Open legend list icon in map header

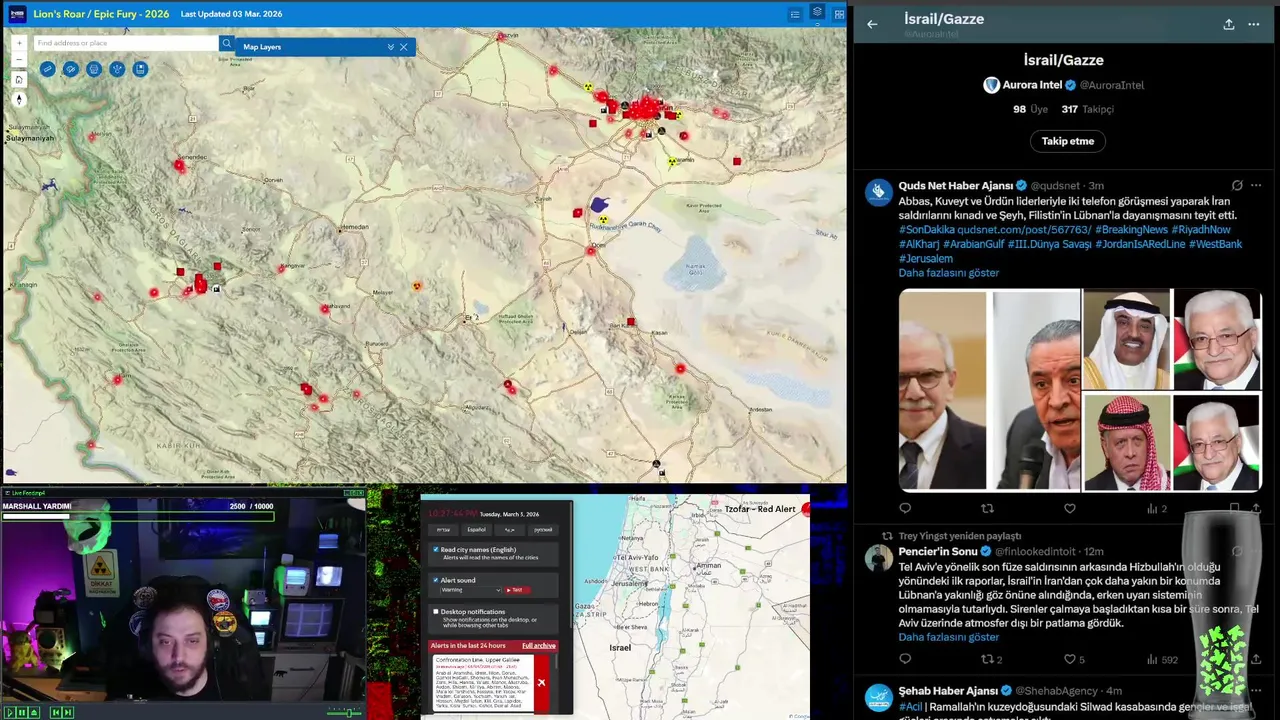pos(795,14)
